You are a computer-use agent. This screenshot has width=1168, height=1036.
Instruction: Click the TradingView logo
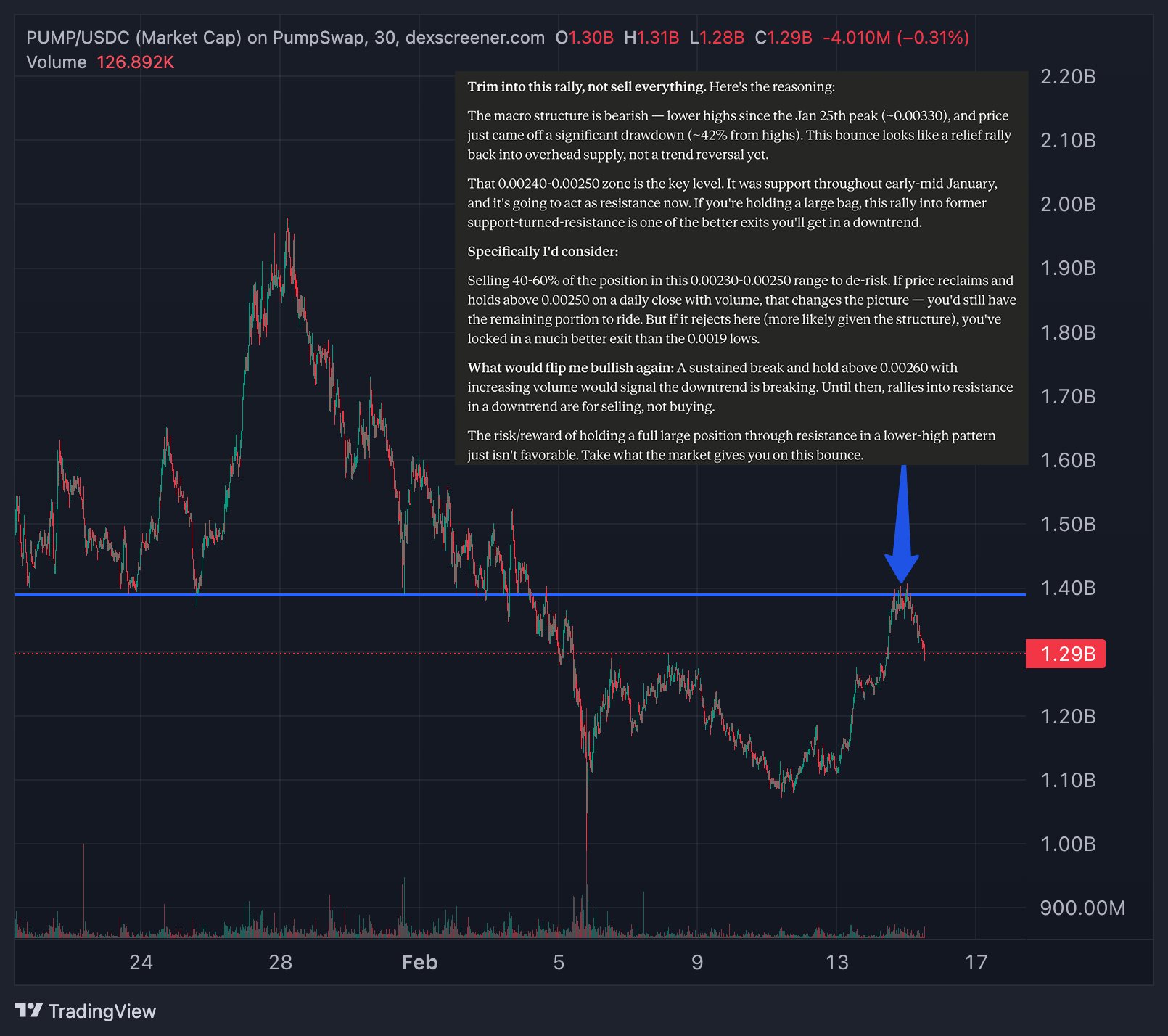(x=85, y=1011)
